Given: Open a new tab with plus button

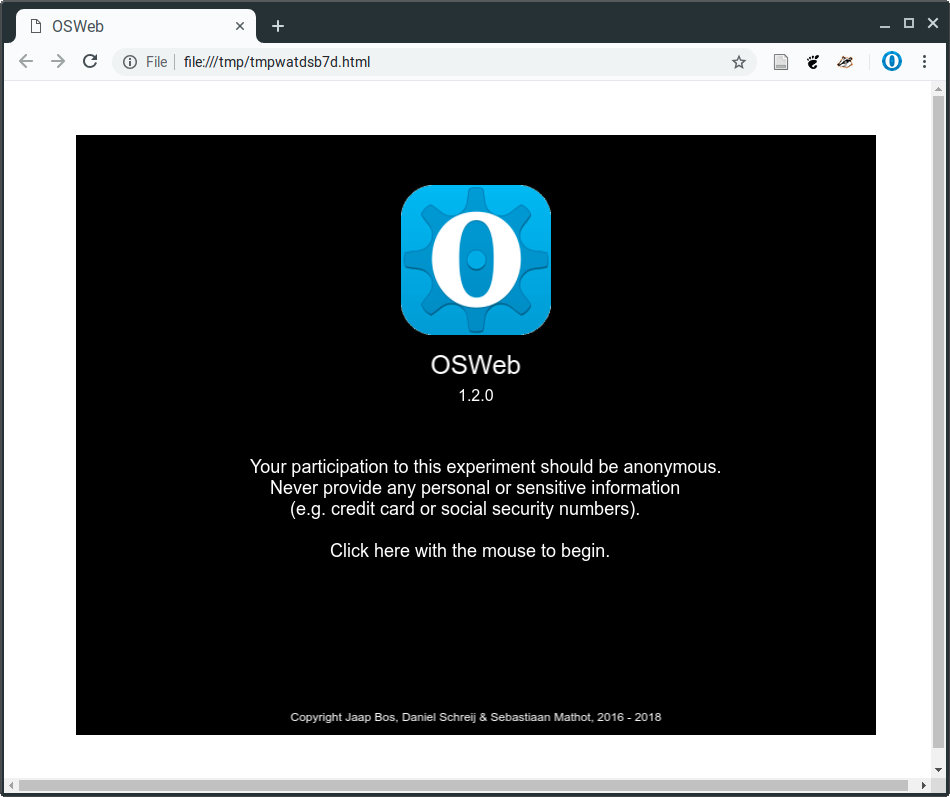Looking at the screenshot, I should tap(278, 26).
